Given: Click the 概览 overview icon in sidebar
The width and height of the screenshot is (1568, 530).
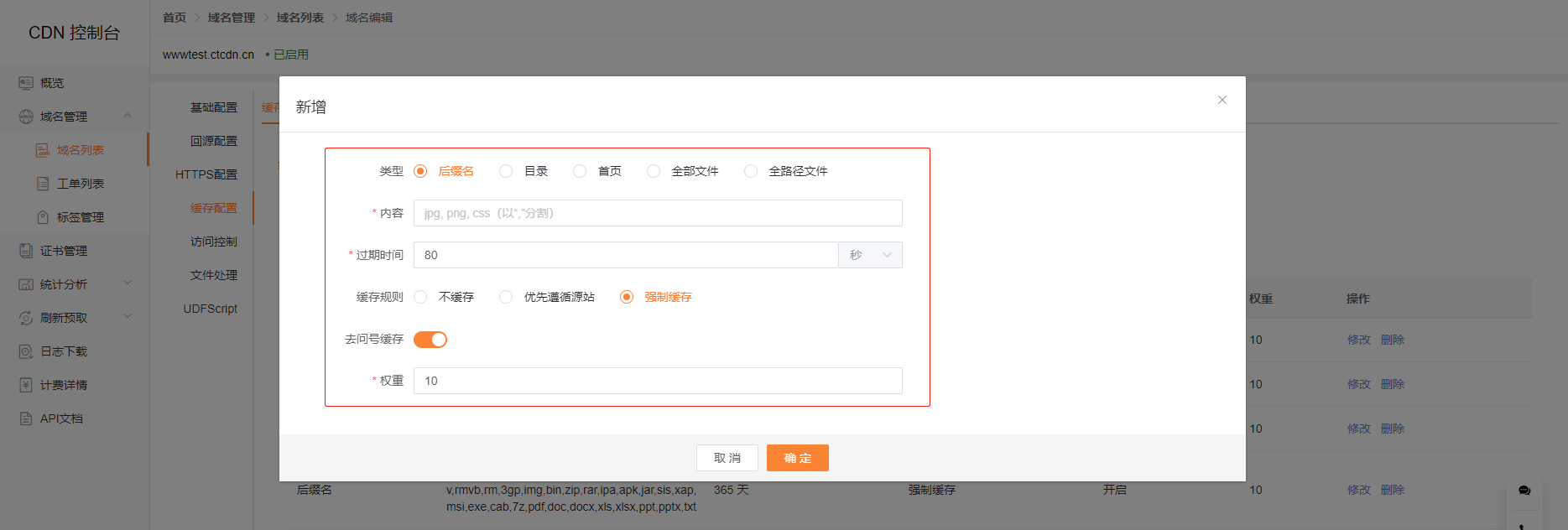Looking at the screenshot, I should [x=26, y=83].
